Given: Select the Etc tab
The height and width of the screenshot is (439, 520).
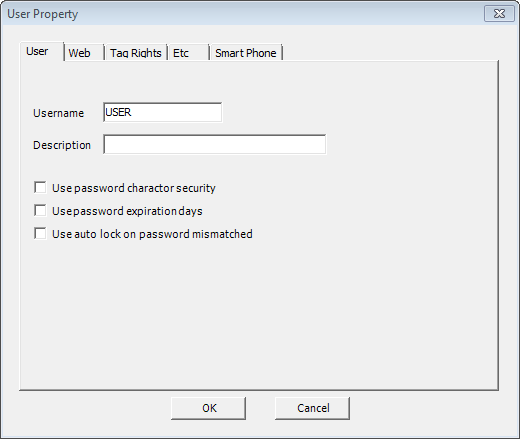Looking at the screenshot, I should [189, 53].
